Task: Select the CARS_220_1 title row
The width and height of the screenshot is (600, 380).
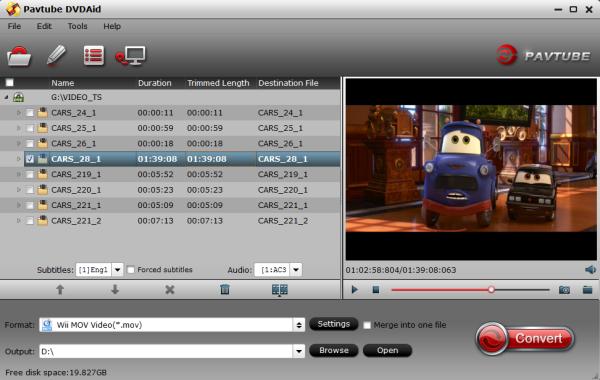Action: (170, 190)
